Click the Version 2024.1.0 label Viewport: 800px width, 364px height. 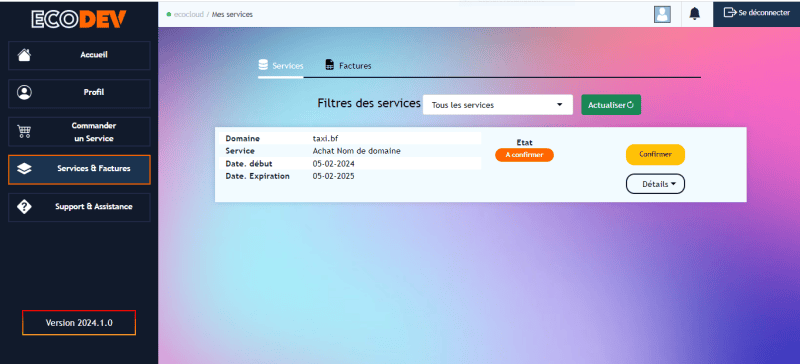pos(79,323)
